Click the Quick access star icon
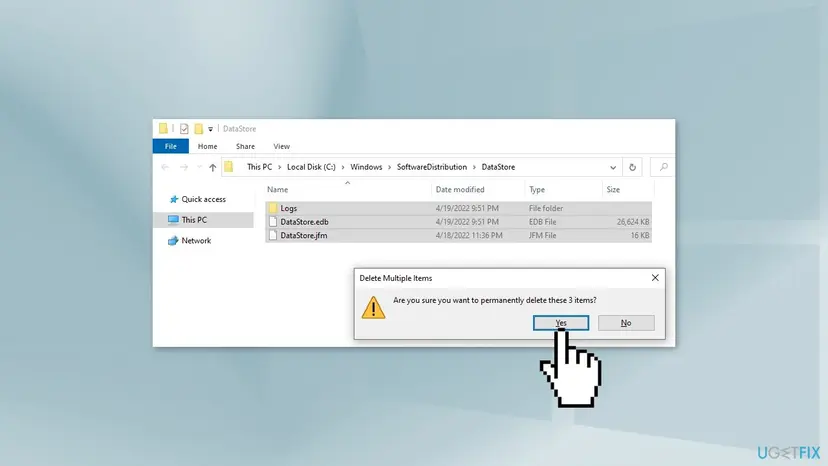 click(174, 199)
